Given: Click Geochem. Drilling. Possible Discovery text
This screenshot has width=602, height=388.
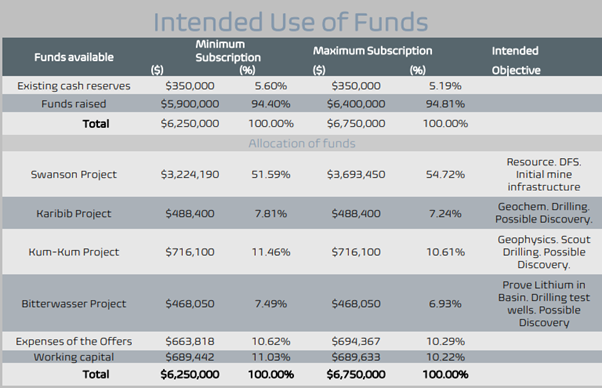Looking at the screenshot, I should tap(544, 213).
